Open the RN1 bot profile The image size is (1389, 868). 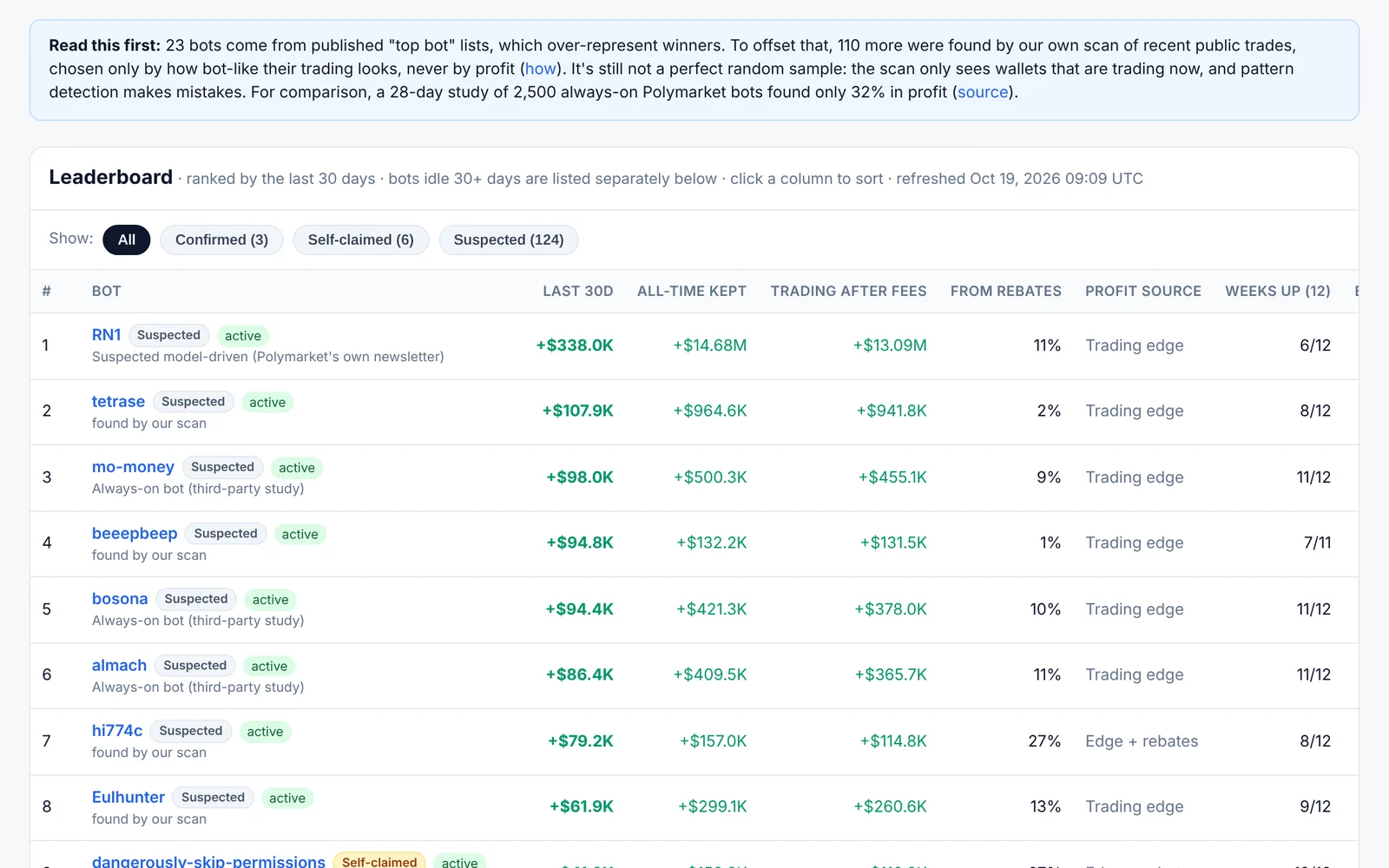click(107, 335)
